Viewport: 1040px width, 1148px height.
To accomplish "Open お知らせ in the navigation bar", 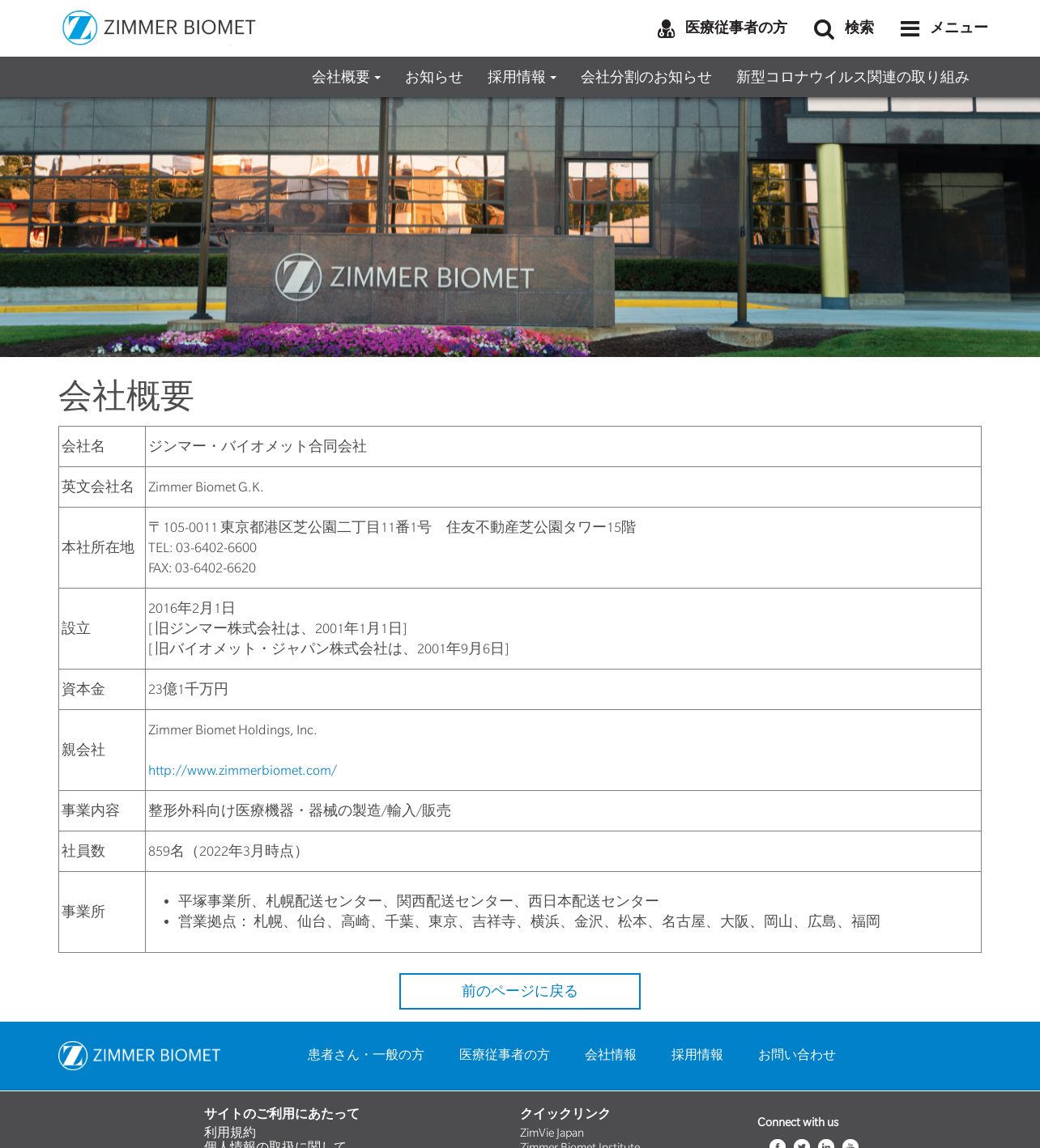I will [x=434, y=77].
